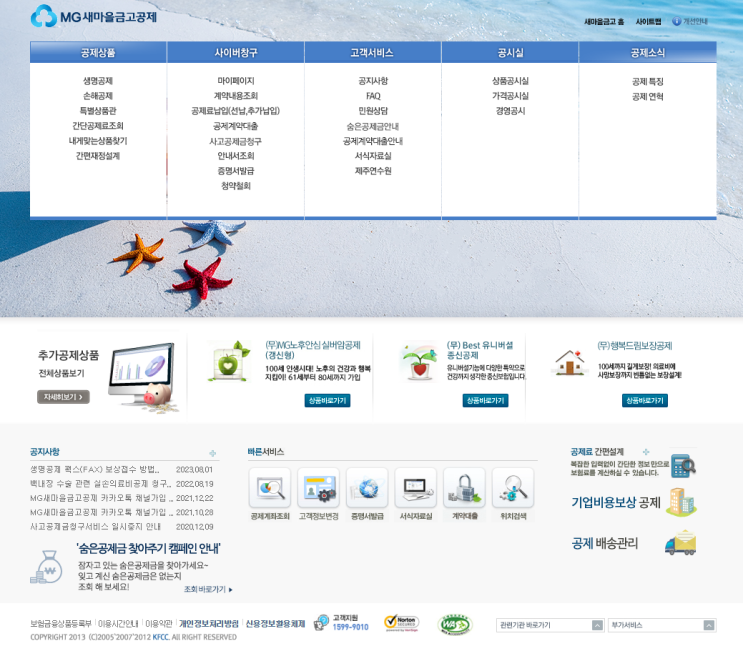The image size is (743, 656).
Task: Click the Norton Secured badge
Action: tap(401, 623)
